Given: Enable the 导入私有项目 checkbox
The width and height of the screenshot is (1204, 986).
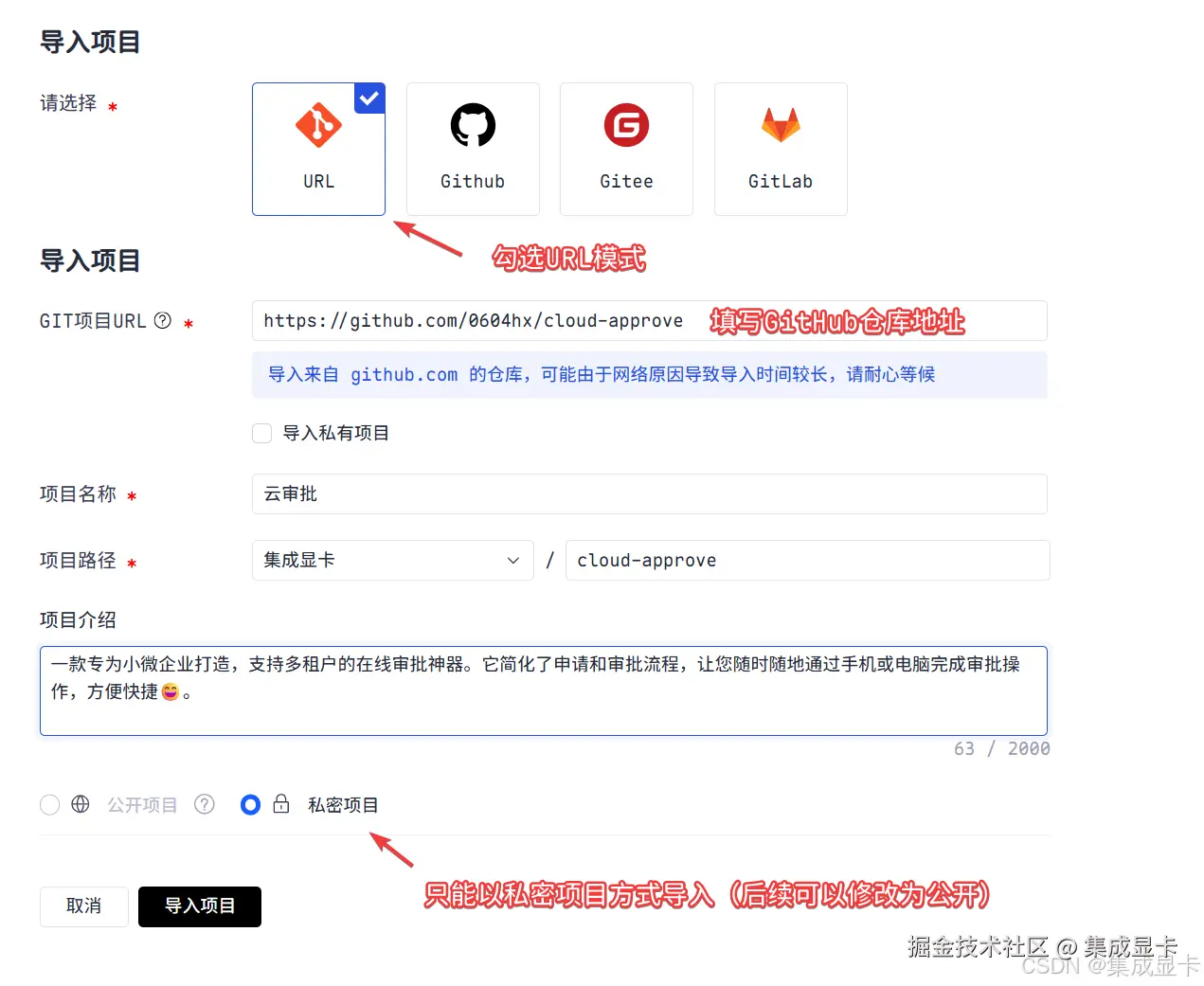Looking at the screenshot, I should [x=262, y=433].
